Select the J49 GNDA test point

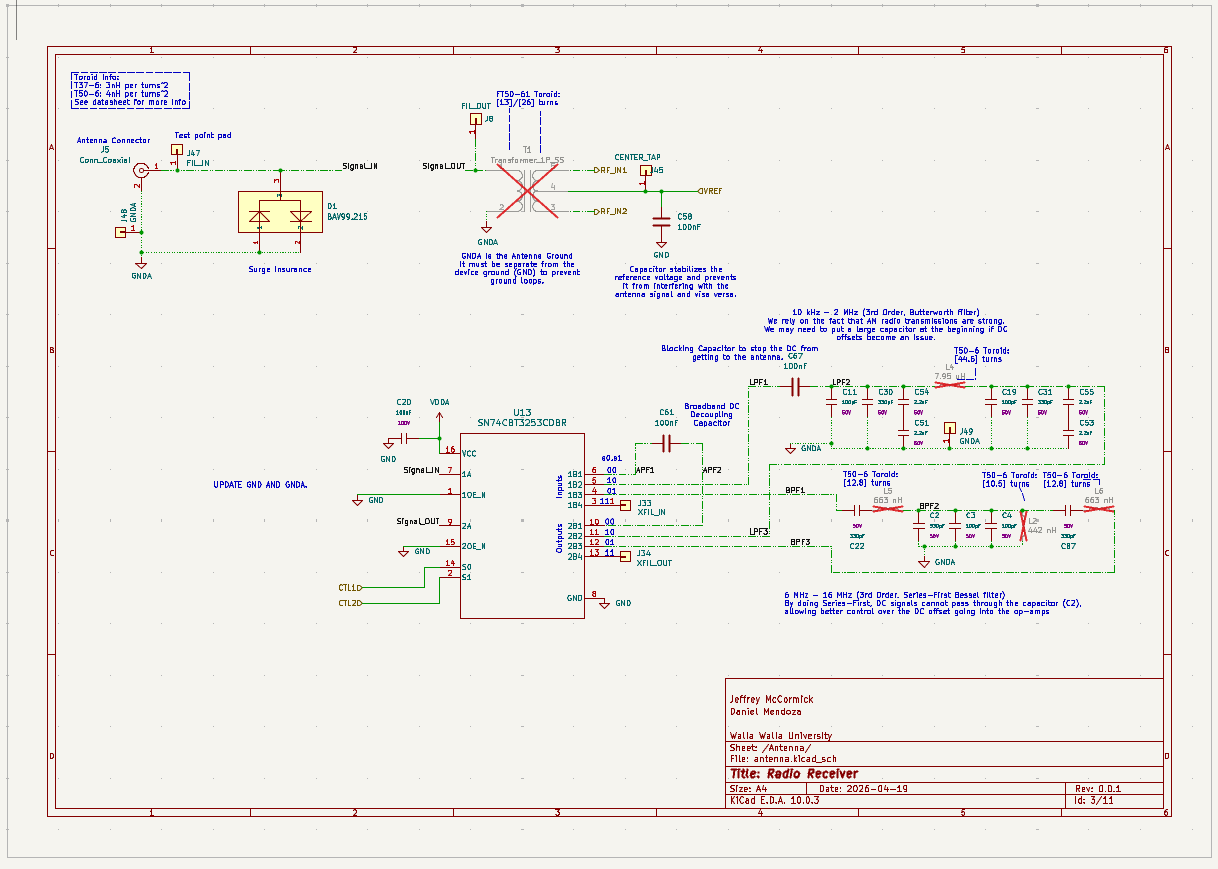click(950, 427)
